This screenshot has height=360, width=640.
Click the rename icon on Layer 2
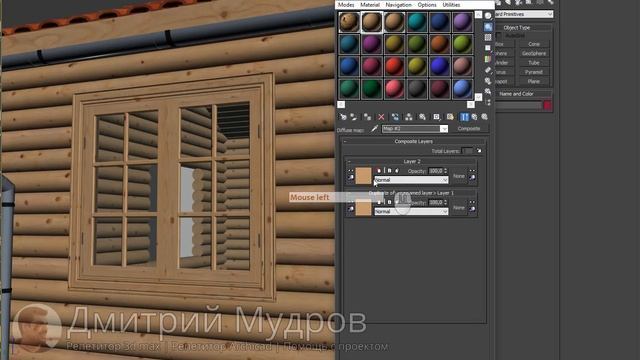tap(389, 170)
